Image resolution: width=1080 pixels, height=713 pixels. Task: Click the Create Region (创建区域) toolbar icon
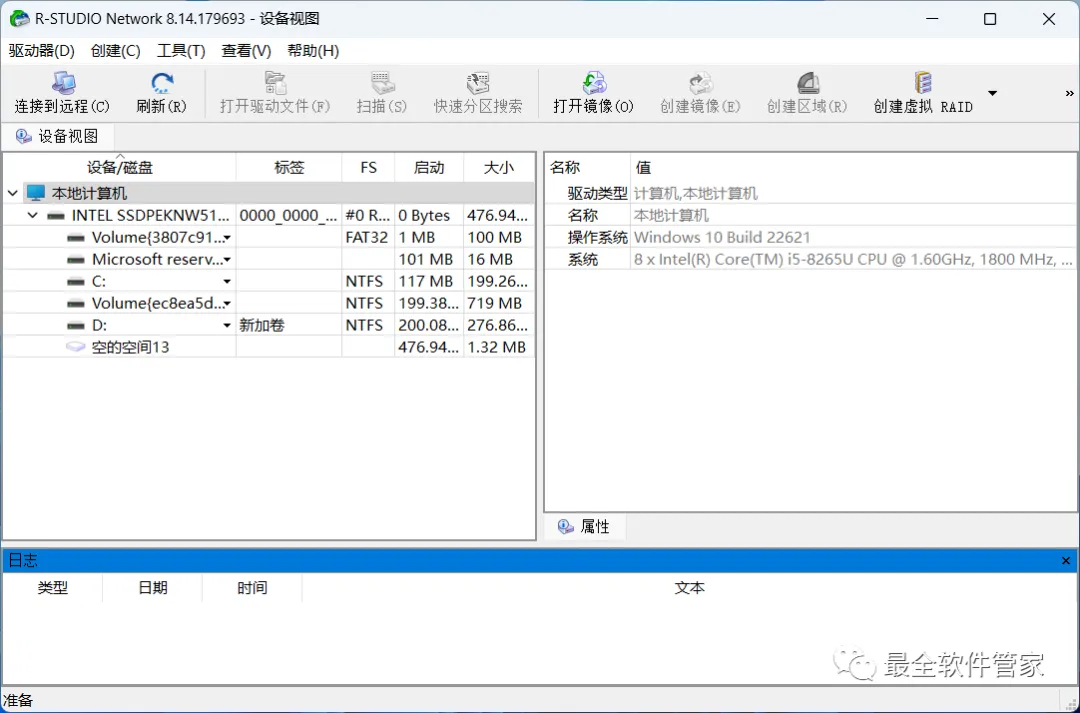click(807, 83)
